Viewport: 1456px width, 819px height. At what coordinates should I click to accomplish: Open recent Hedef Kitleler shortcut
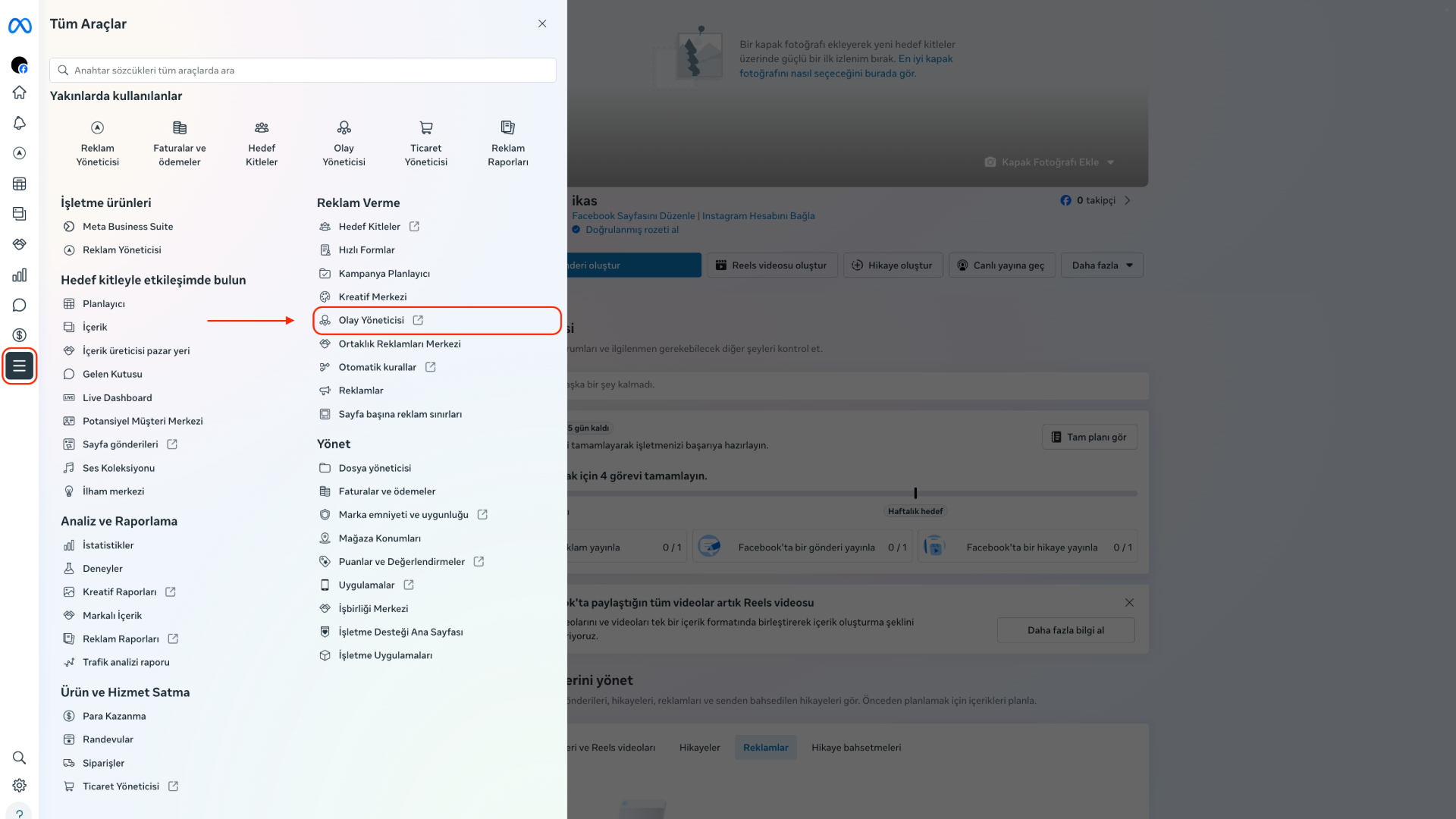coord(262,143)
